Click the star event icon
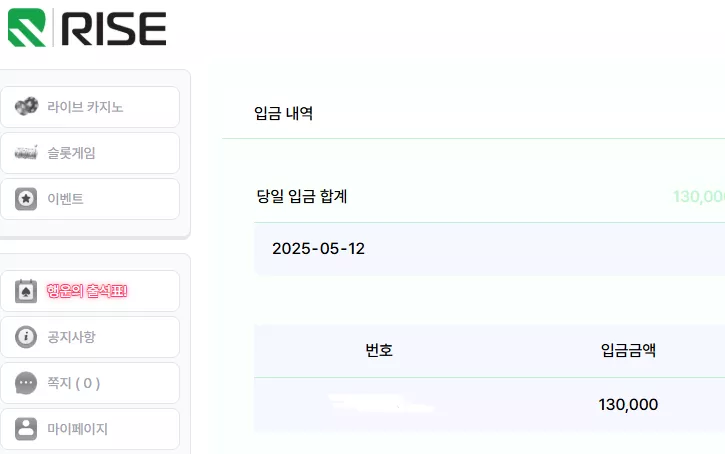 [x=26, y=199]
